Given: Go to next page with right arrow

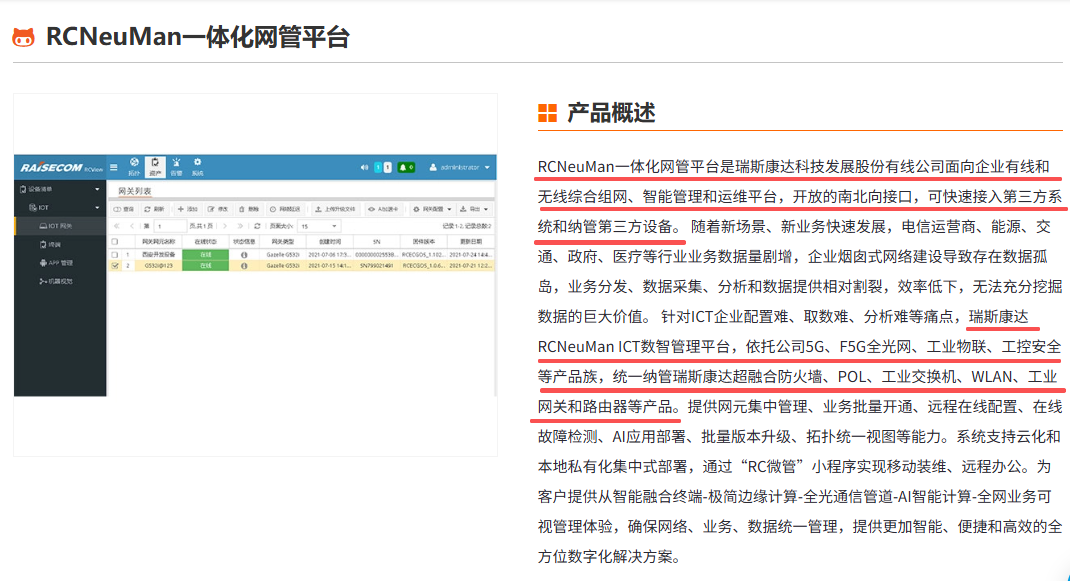Looking at the screenshot, I should coord(225,226).
